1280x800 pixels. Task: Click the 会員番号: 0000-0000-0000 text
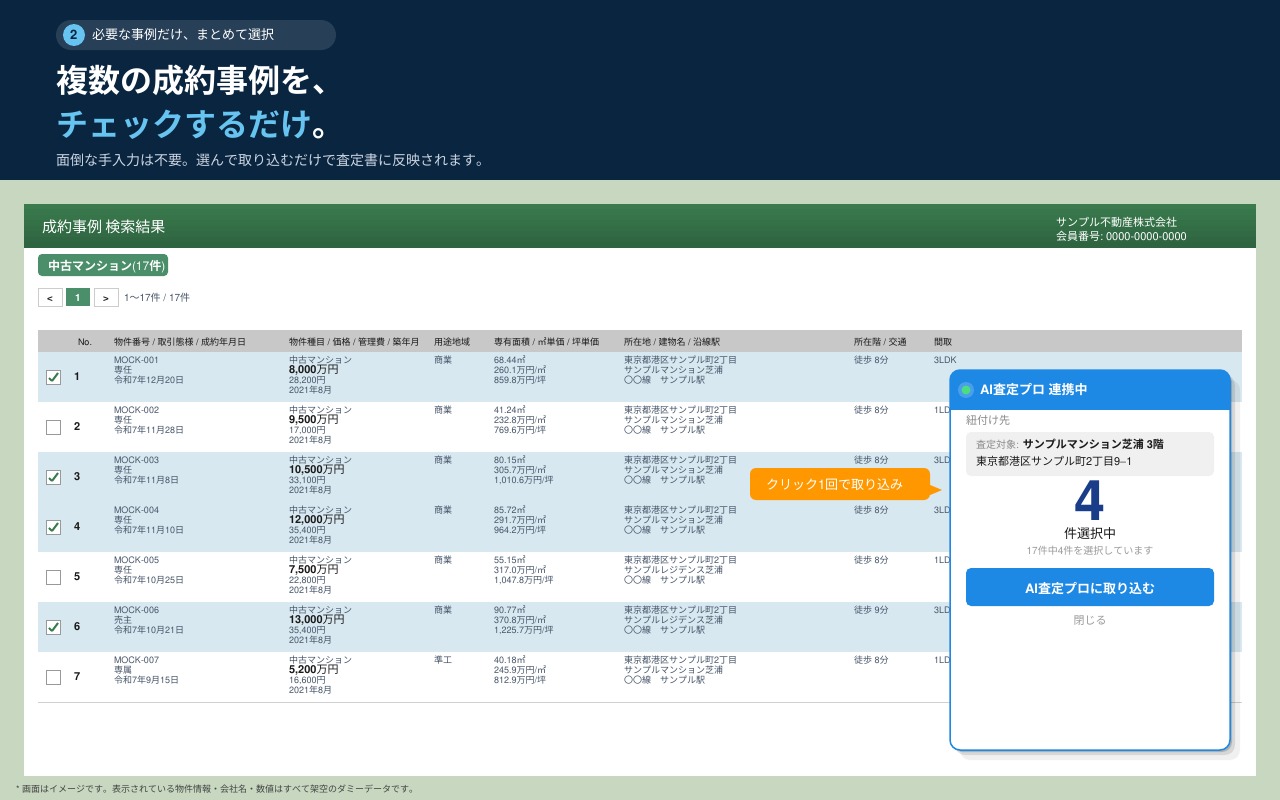point(1121,237)
